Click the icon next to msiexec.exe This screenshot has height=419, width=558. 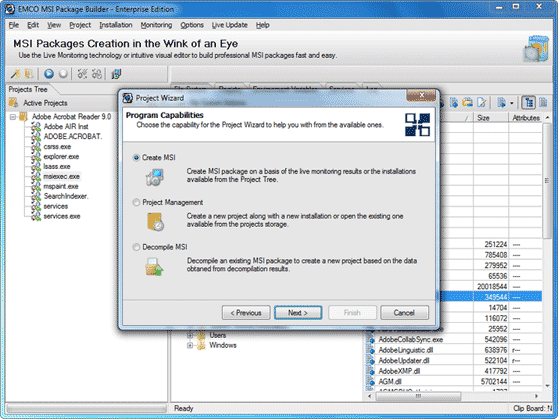pyautogui.click(x=36, y=176)
